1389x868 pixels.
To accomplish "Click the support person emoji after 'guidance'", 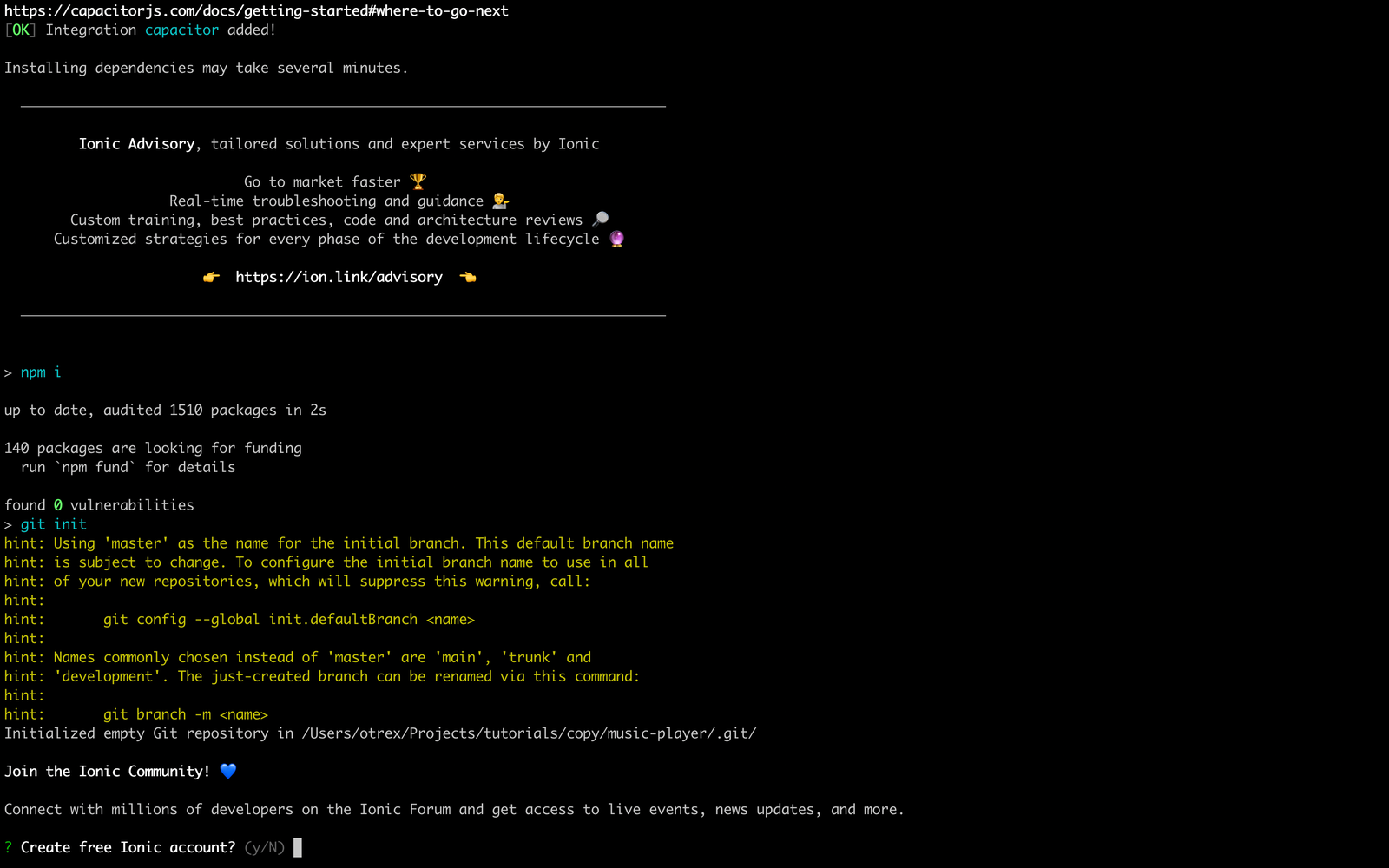I will 500,201.
